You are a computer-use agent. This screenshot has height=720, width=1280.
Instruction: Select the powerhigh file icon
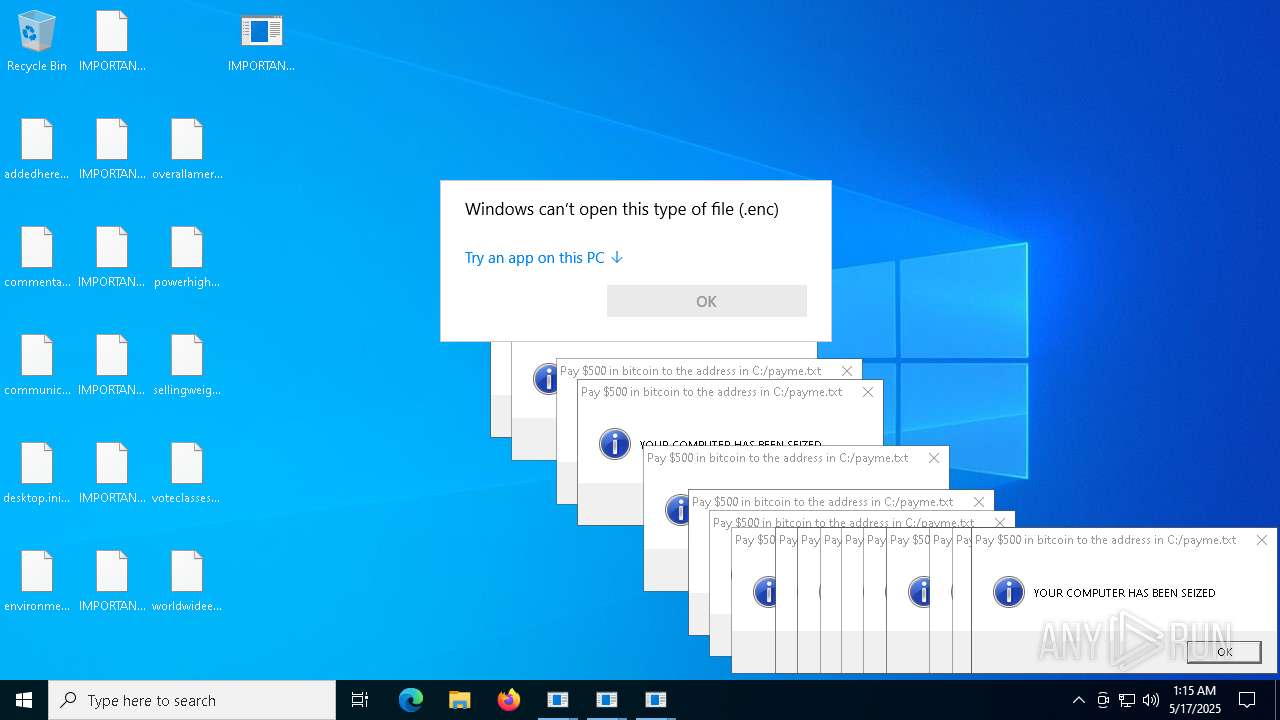(187, 258)
